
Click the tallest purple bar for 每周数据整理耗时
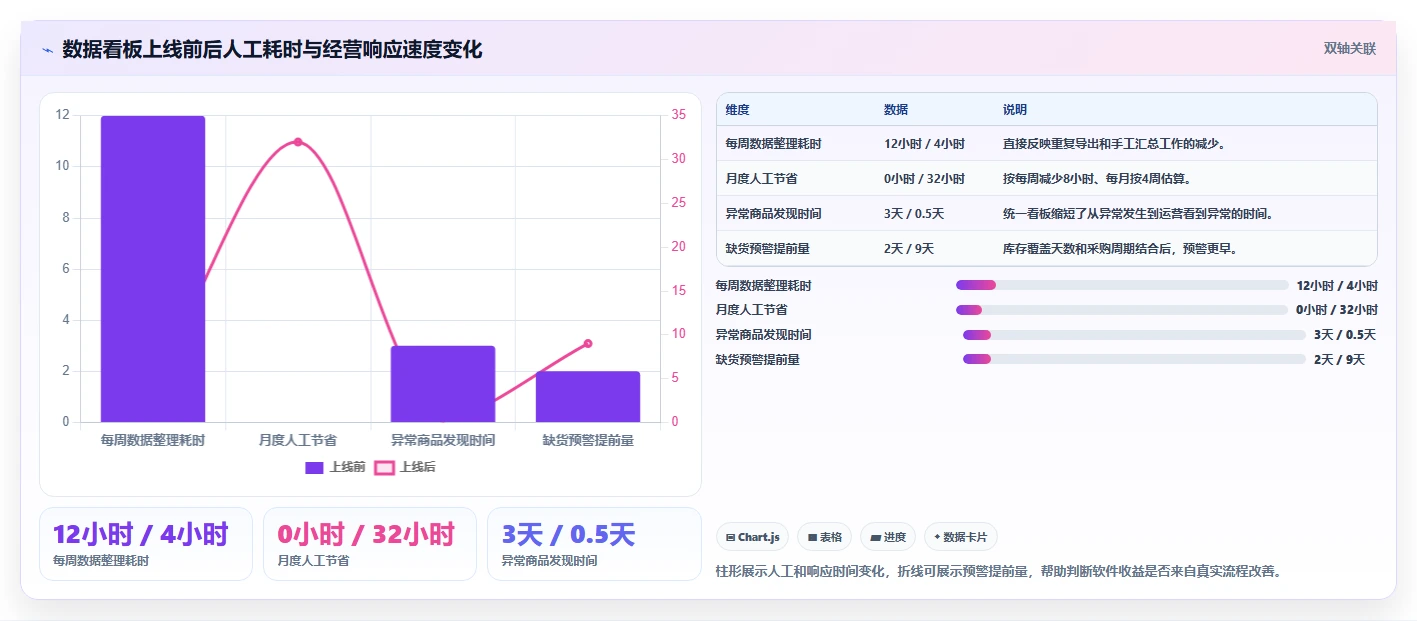click(153, 269)
